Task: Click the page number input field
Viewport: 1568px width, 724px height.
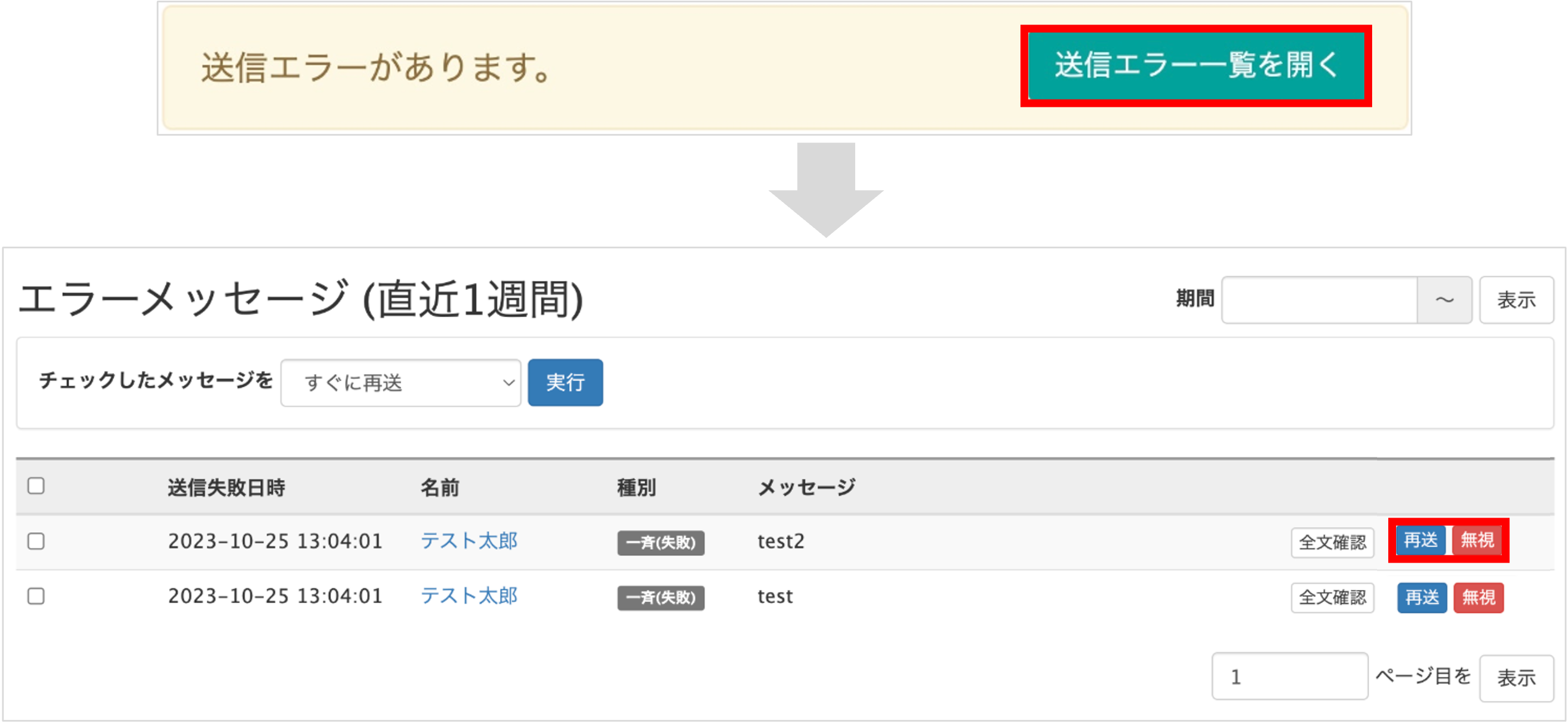Action: click(1289, 677)
